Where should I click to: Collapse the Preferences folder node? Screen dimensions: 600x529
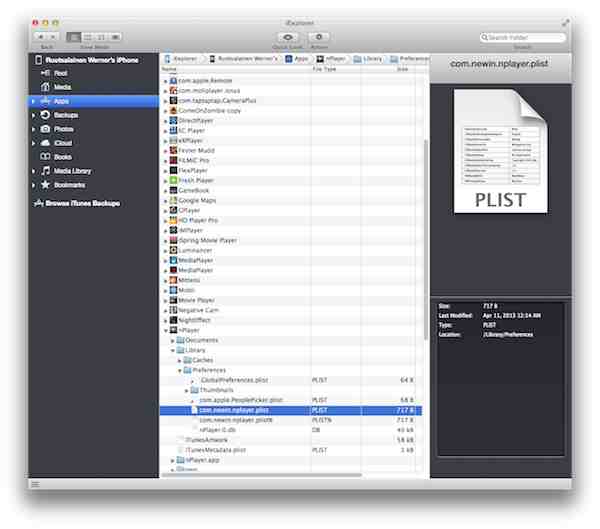pos(179,370)
